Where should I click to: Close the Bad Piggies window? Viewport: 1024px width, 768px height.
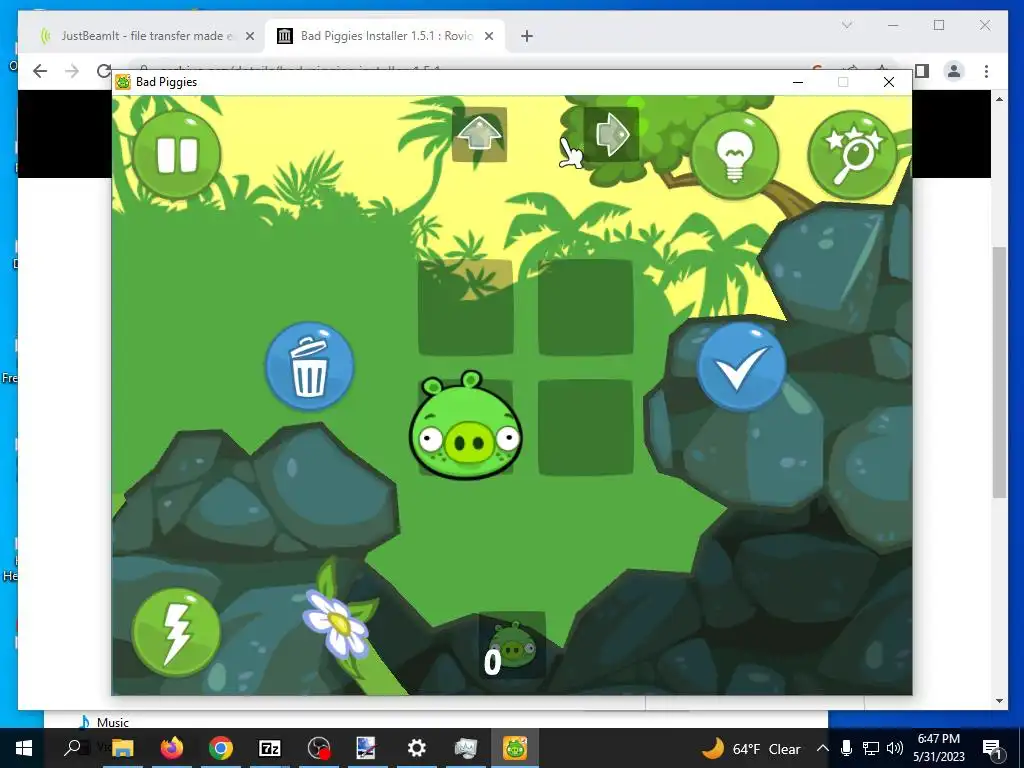889,82
